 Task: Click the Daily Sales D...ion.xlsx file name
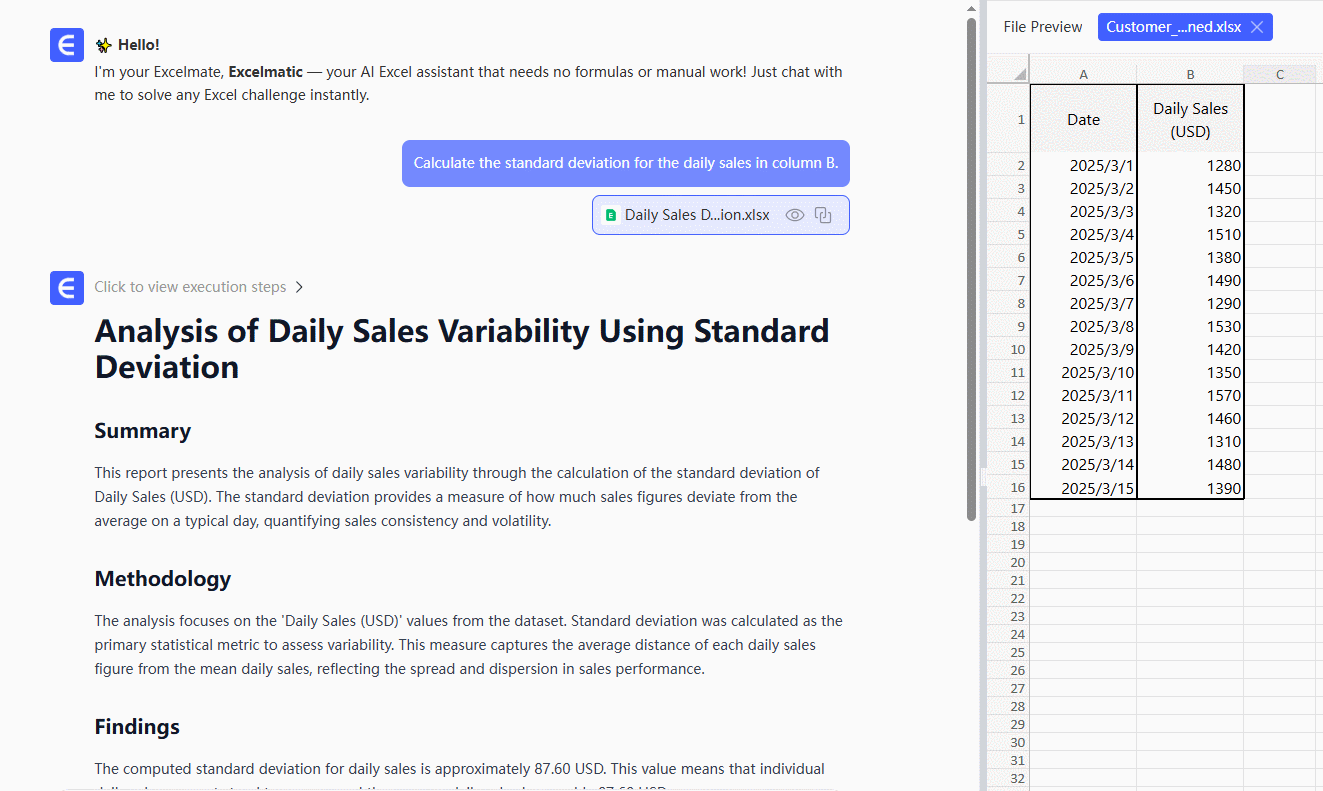pos(697,215)
